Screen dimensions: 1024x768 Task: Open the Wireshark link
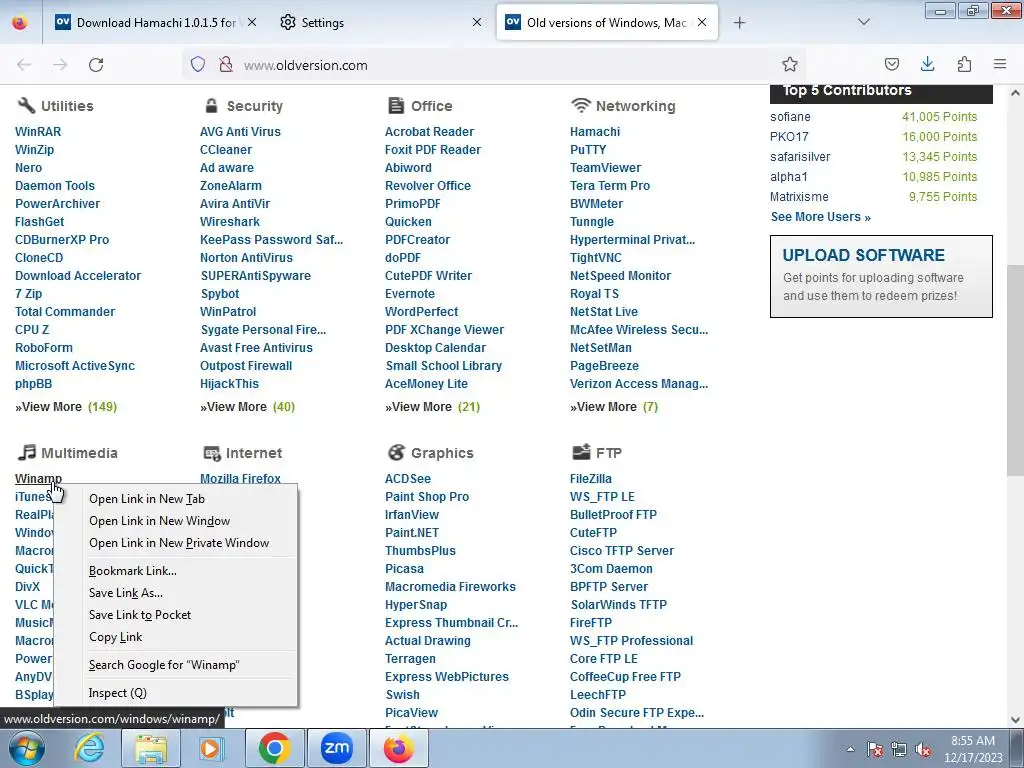pyautogui.click(x=230, y=222)
